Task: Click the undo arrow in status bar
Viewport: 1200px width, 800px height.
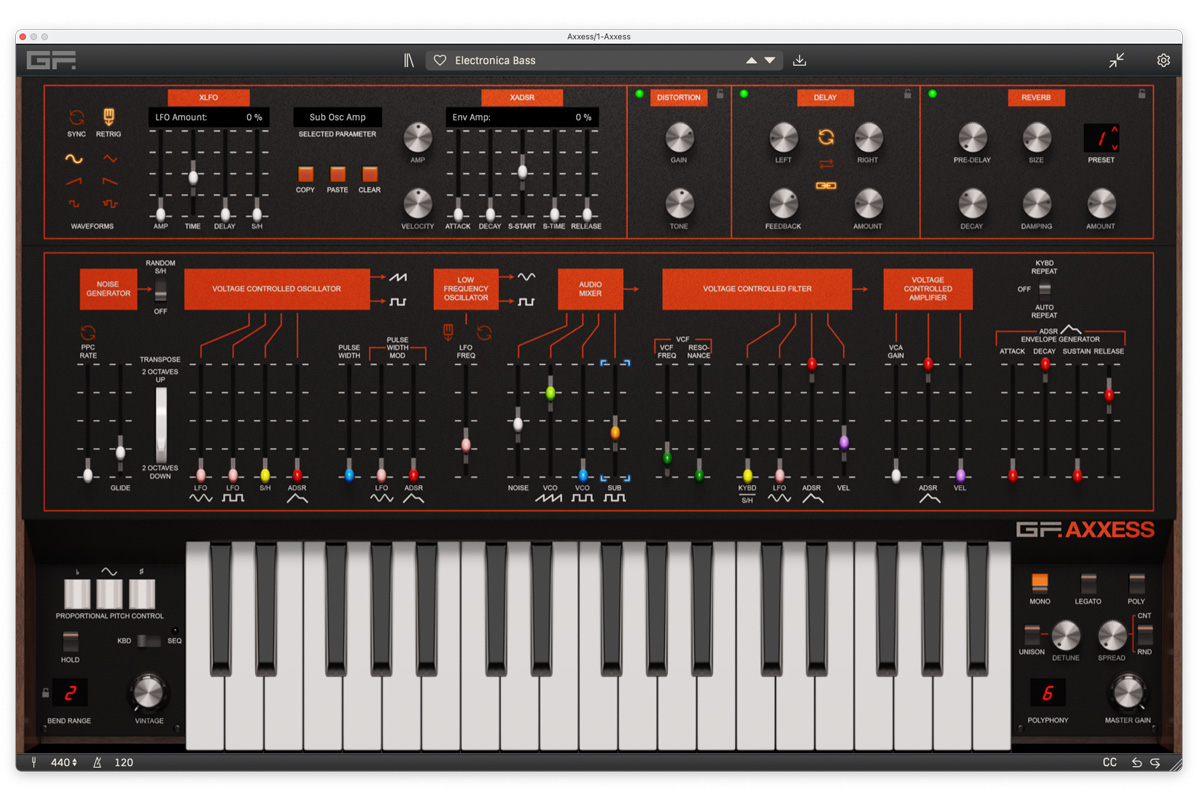Action: [1136, 762]
